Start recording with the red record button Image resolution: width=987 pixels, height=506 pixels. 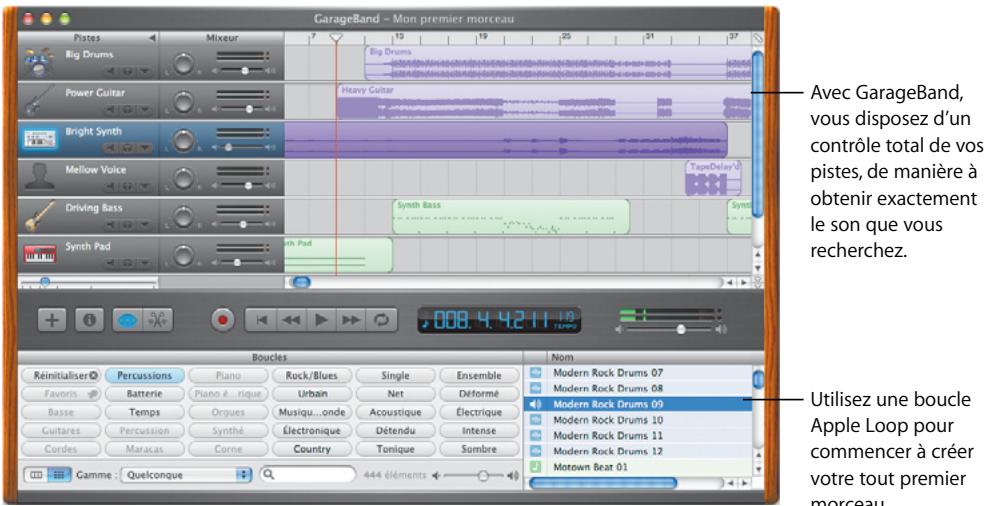(222, 320)
